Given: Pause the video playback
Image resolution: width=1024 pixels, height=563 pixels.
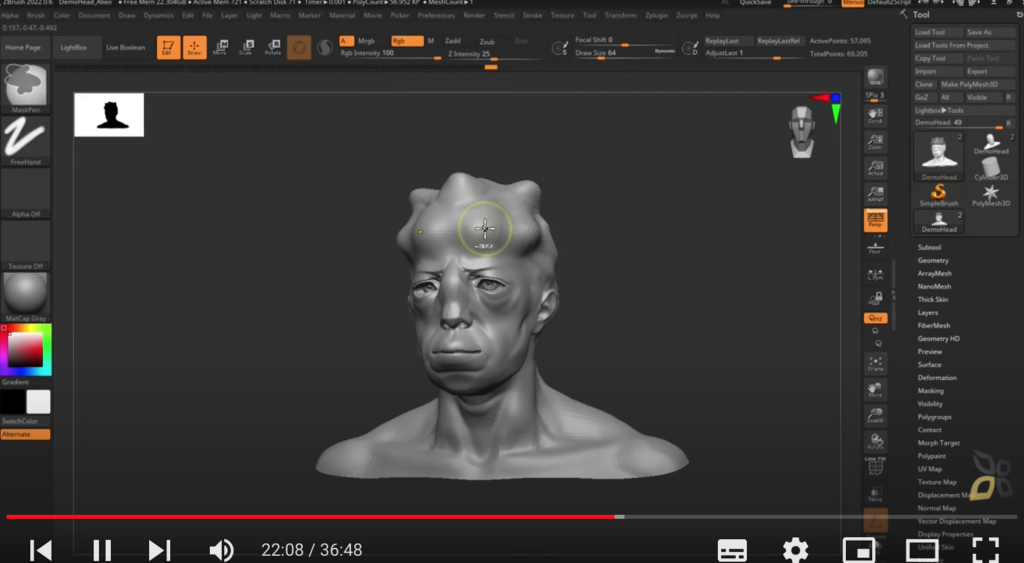Looking at the screenshot, I should [x=102, y=550].
